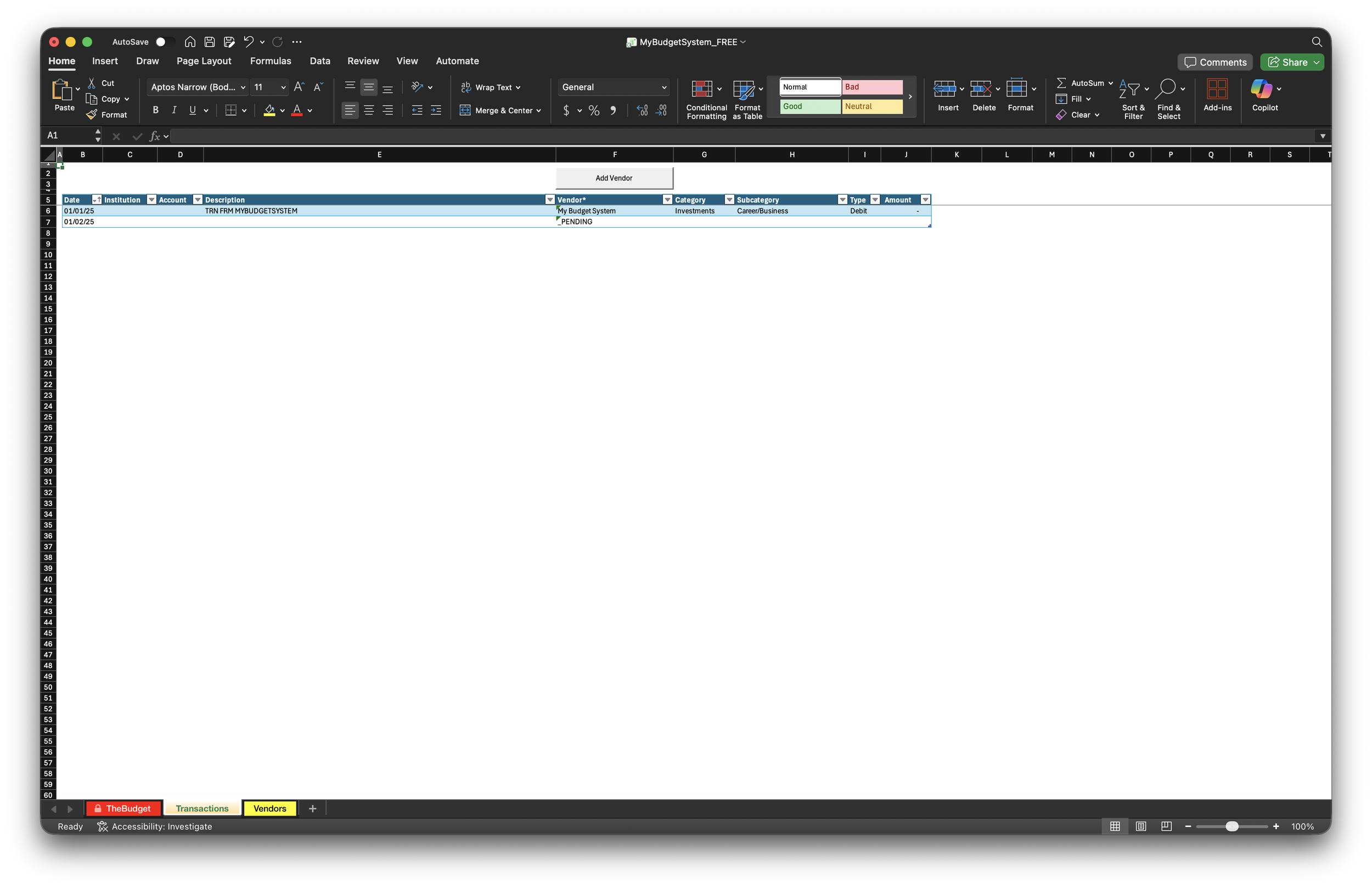Open the Vendor column filter

[x=666, y=200]
